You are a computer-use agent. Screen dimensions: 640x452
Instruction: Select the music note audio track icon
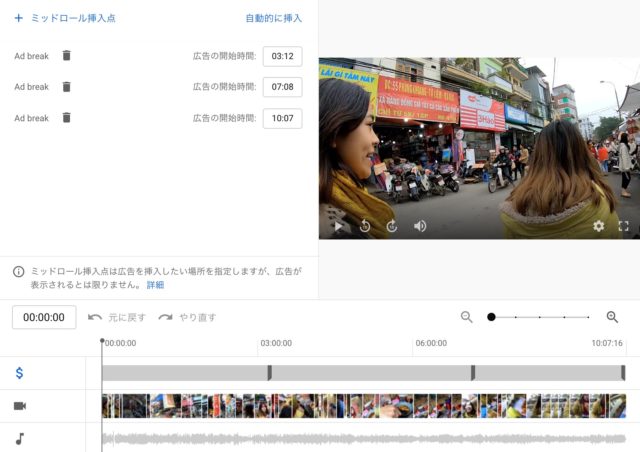tap(20, 439)
